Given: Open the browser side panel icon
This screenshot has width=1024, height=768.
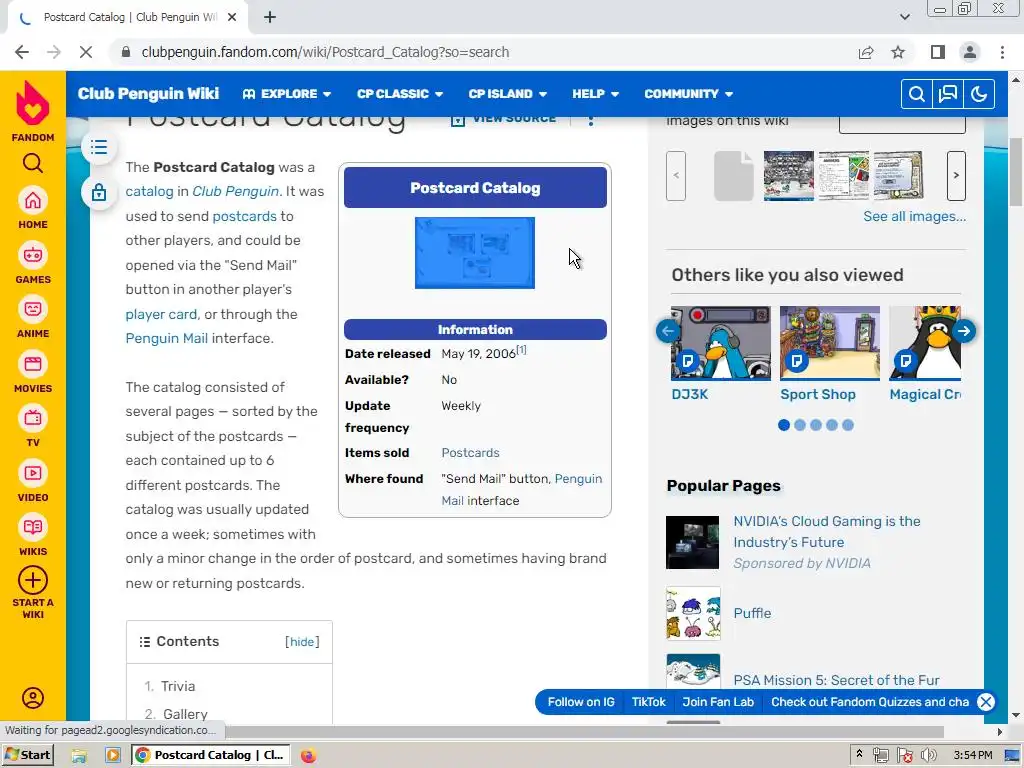Looking at the screenshot, I should (x=938, y=52).
